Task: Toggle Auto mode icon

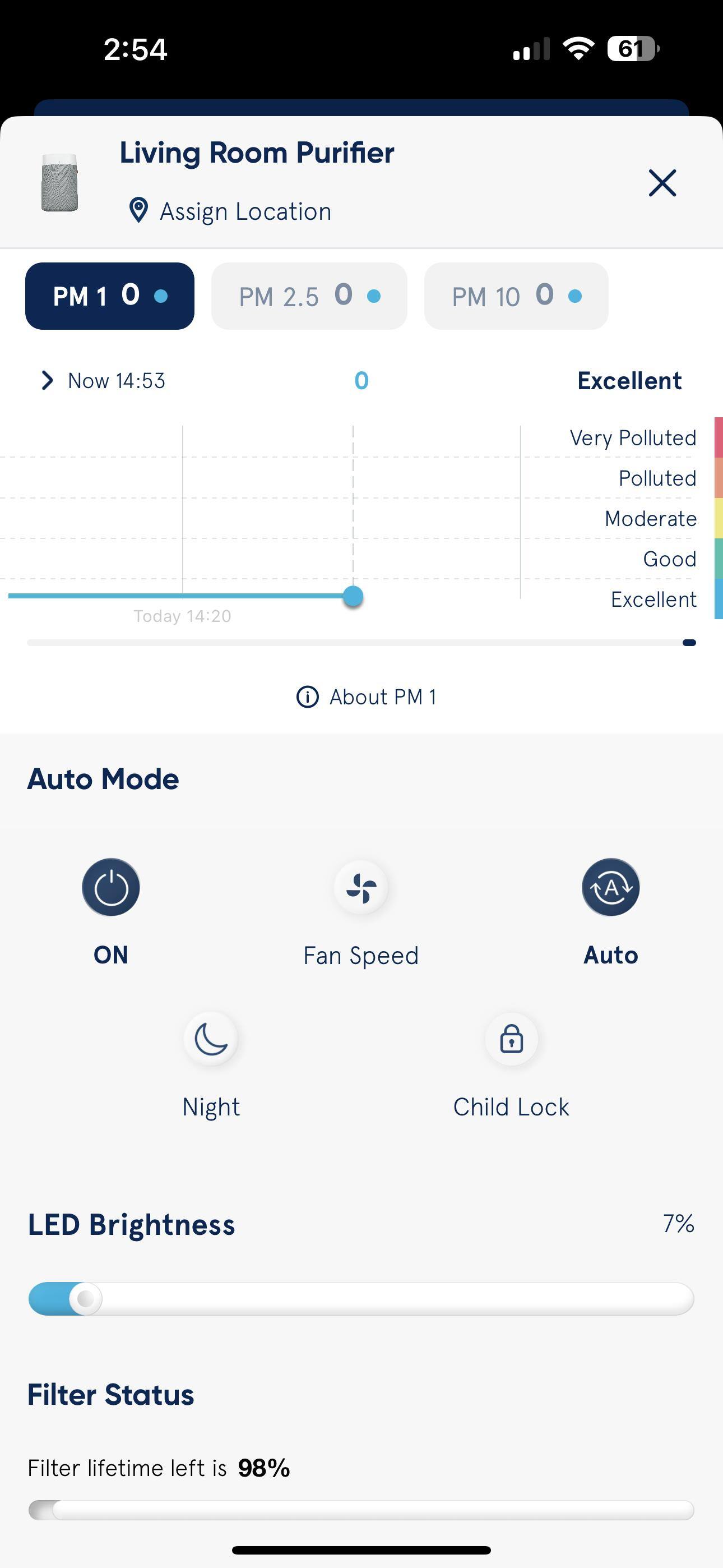Action: click(610, 887)
